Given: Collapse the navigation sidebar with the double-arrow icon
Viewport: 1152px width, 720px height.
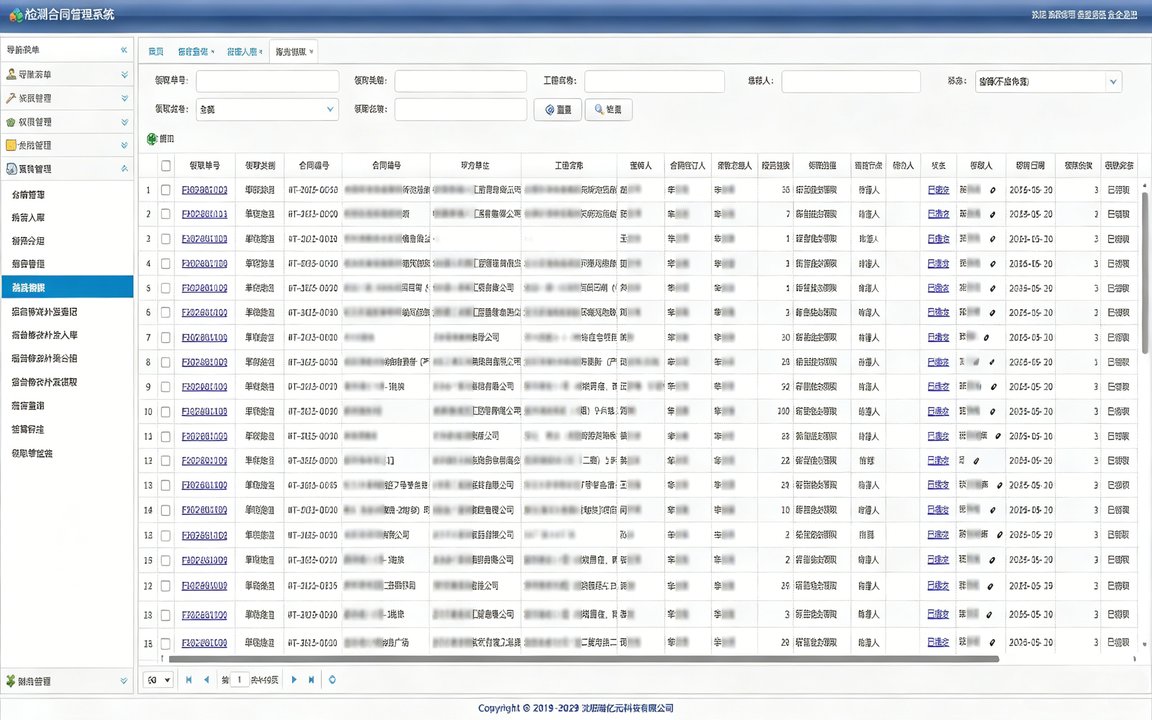Looking at the screenshot, I should [x=123, y=50].
